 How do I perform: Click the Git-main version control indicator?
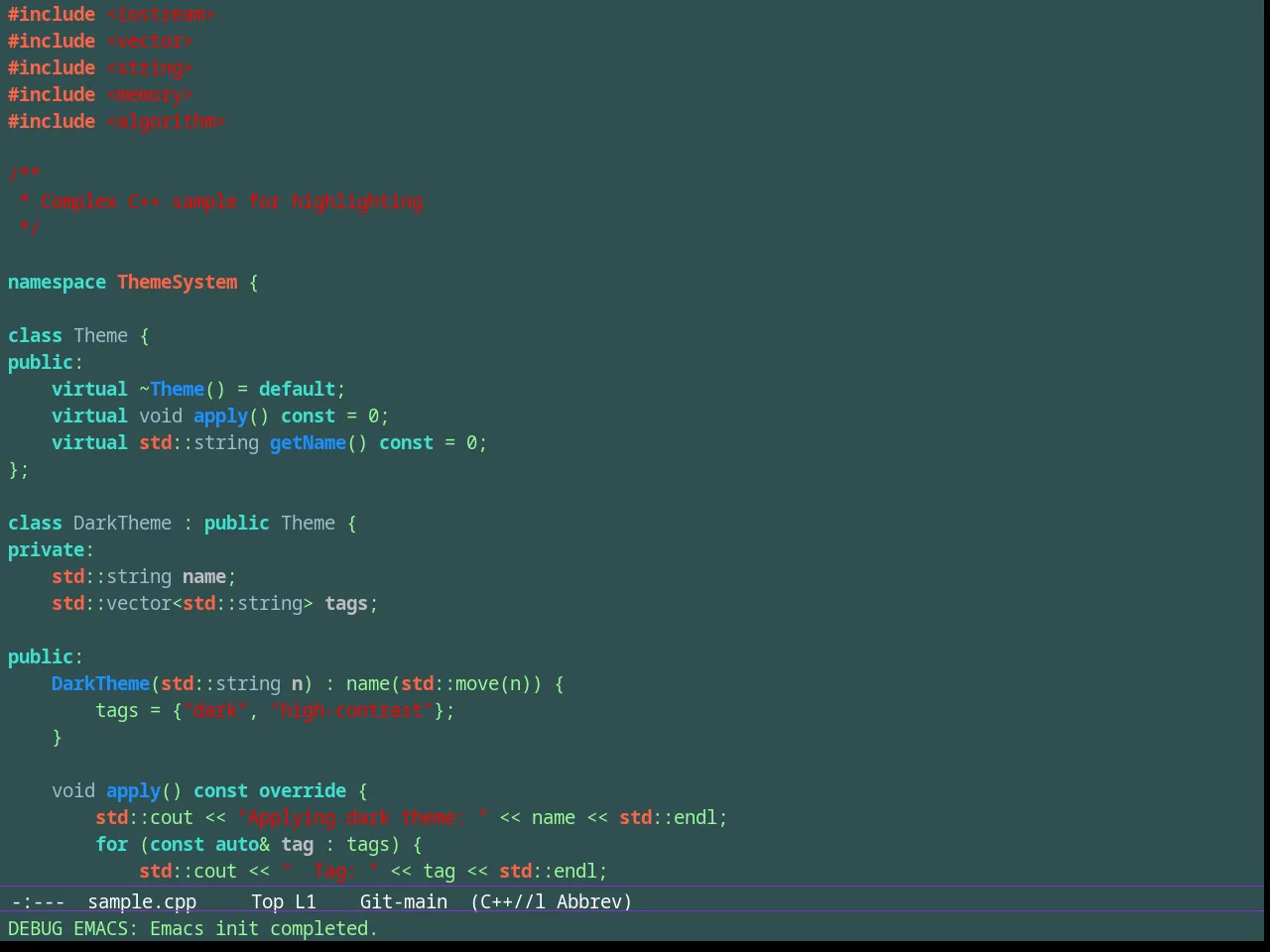tap(404, 901)
